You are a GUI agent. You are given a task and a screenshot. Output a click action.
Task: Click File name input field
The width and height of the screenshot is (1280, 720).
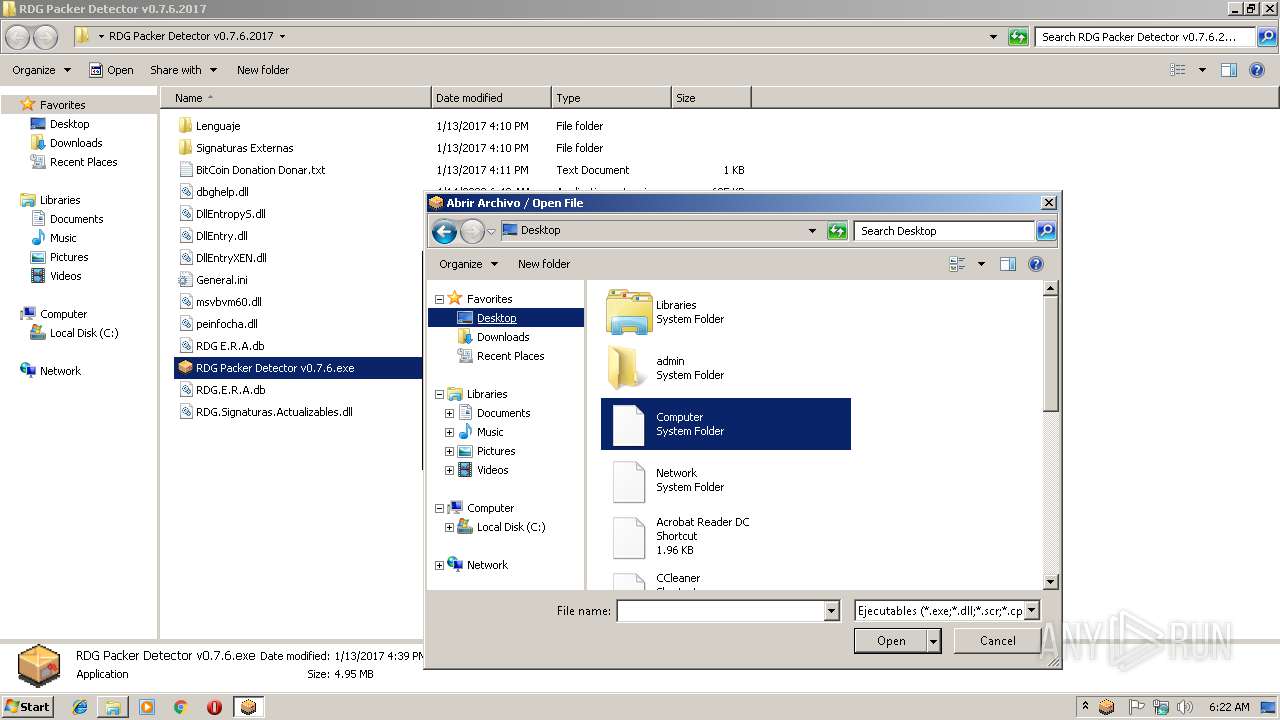point(720,611)
